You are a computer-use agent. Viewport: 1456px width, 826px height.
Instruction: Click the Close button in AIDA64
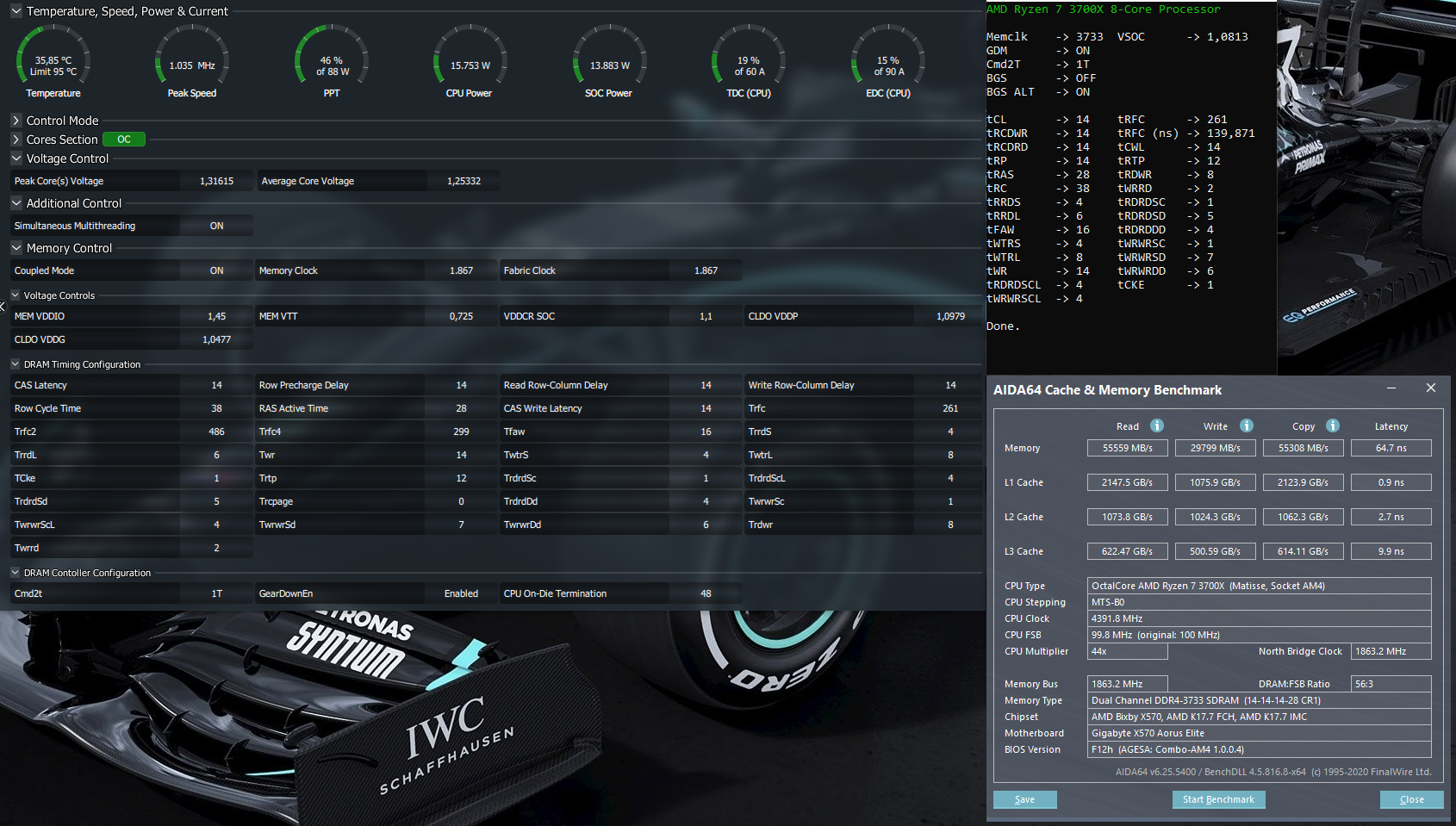pyautogui.click(x=1411, y=799)
